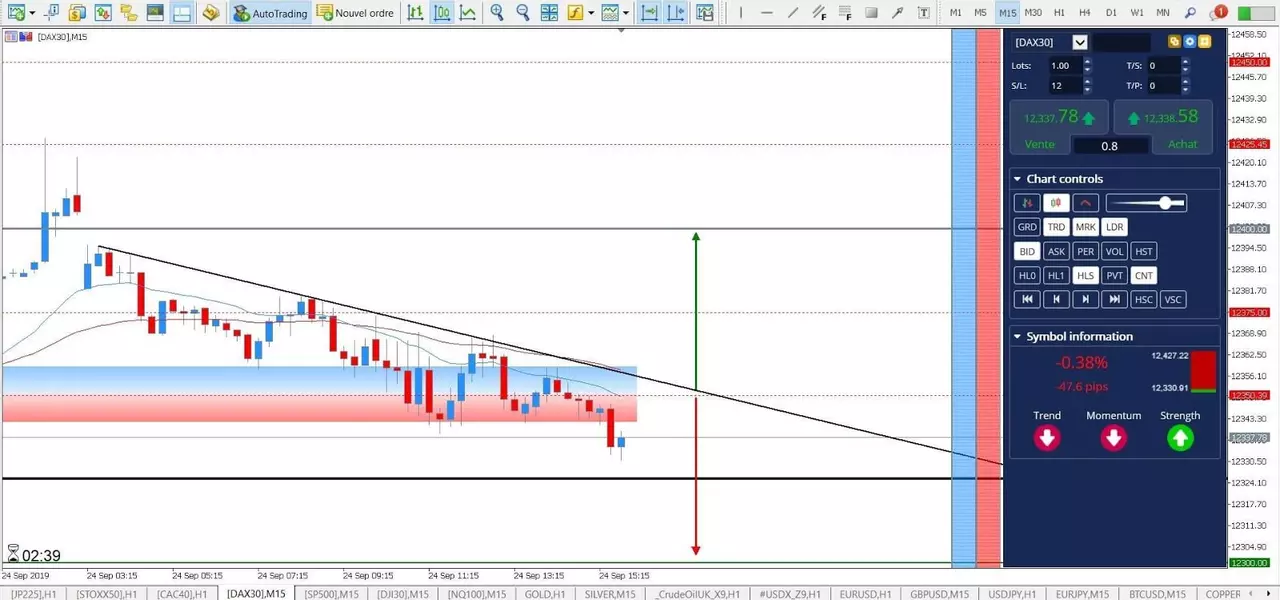Select the text label tool
This screenshot has height=600, width=1280.
(x=923, y=13)
